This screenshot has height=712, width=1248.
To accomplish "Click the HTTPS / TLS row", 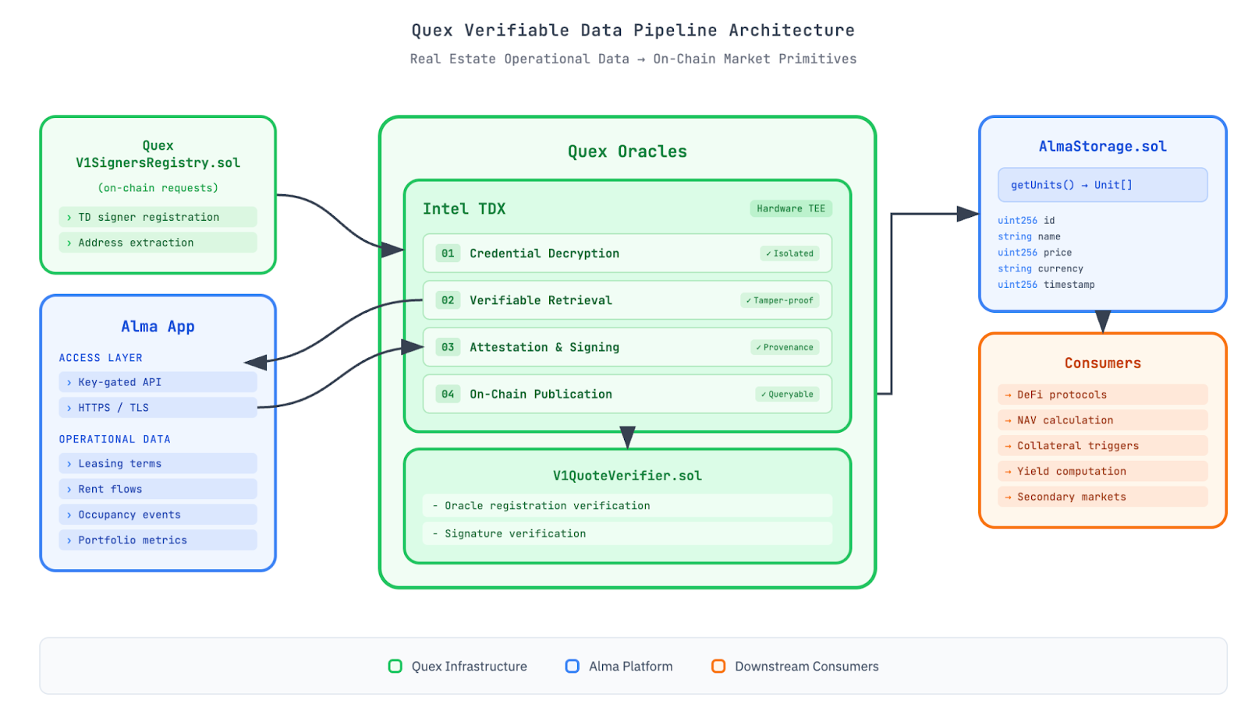I will tap(158, 407).
